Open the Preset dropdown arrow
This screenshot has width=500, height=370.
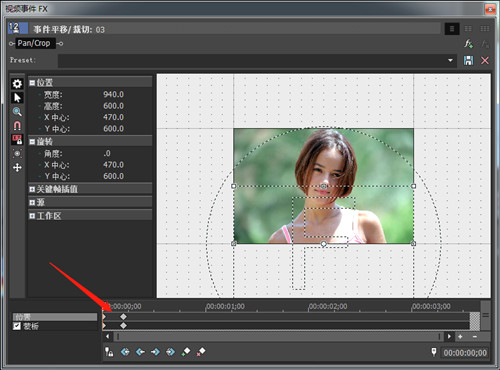(450, 60)
